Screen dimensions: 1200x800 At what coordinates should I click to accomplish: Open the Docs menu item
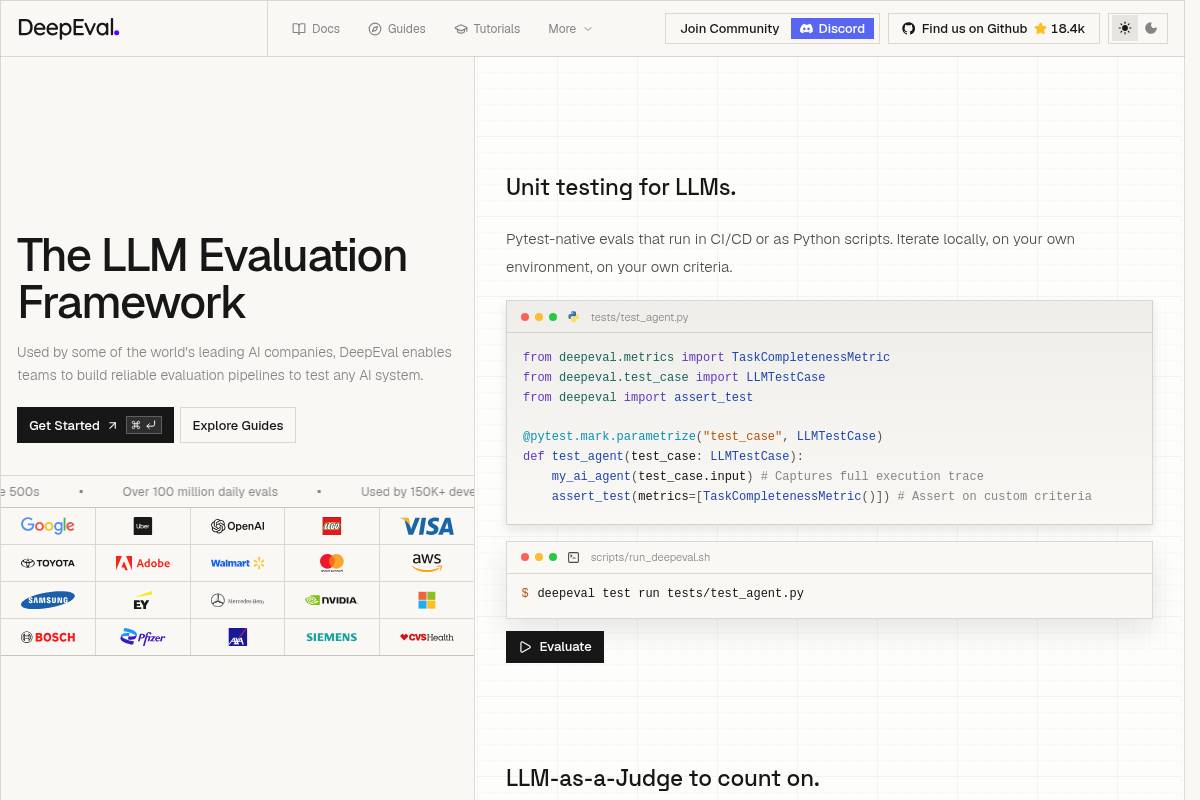pos(316,29)
